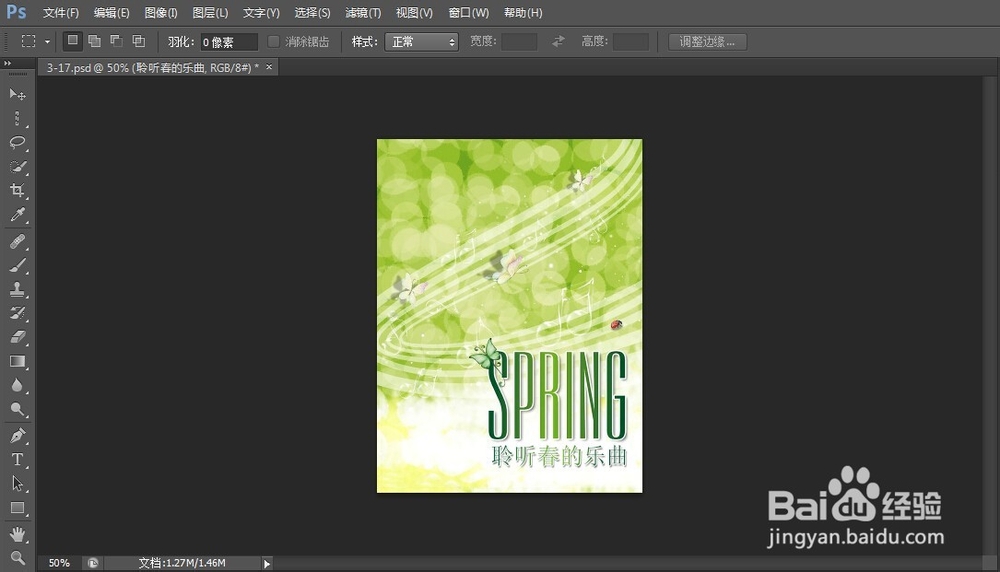Close the 3-17.psd document tab
This screenshot has width=1000, height=572.
(269, 67)
